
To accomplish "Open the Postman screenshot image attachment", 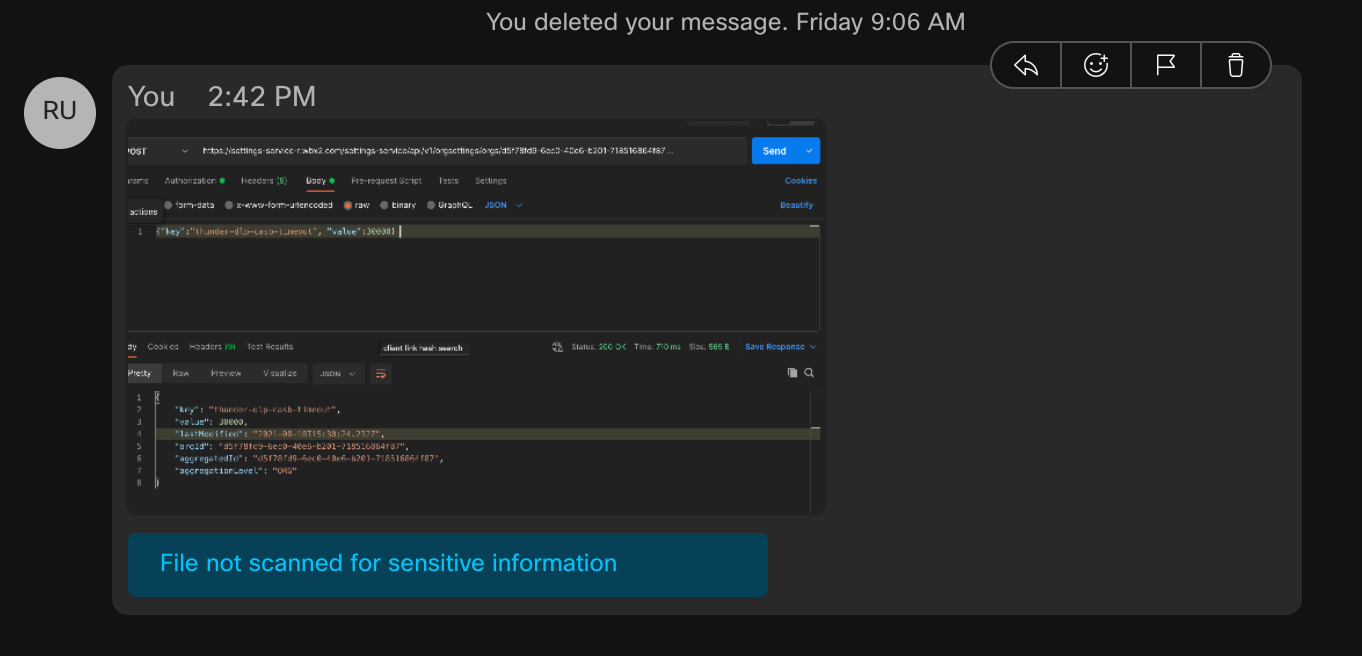I will tap(476, 317).
